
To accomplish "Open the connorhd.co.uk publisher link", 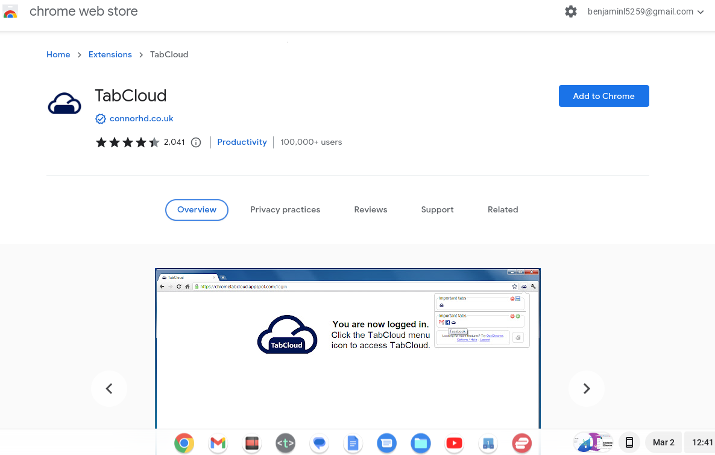I will pyautogui.click(x=141, y=119).
